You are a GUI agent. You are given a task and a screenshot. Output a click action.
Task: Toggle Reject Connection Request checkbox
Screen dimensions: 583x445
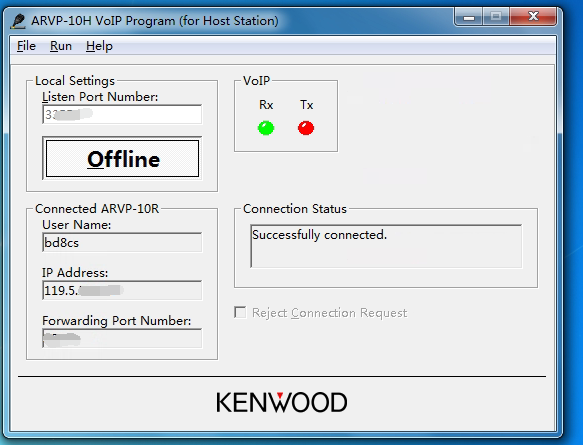coord(240,312)
